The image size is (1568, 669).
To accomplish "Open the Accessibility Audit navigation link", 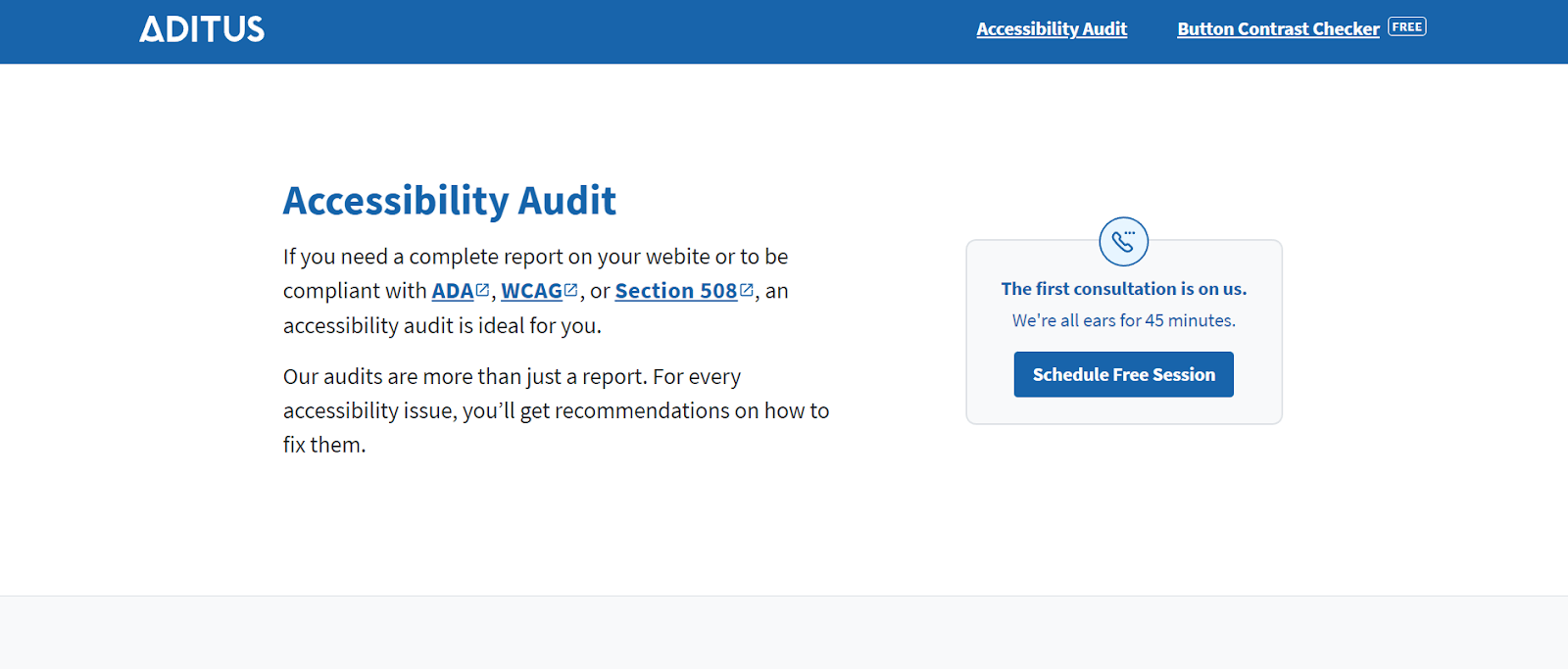I will click(x=1052, y=29).
